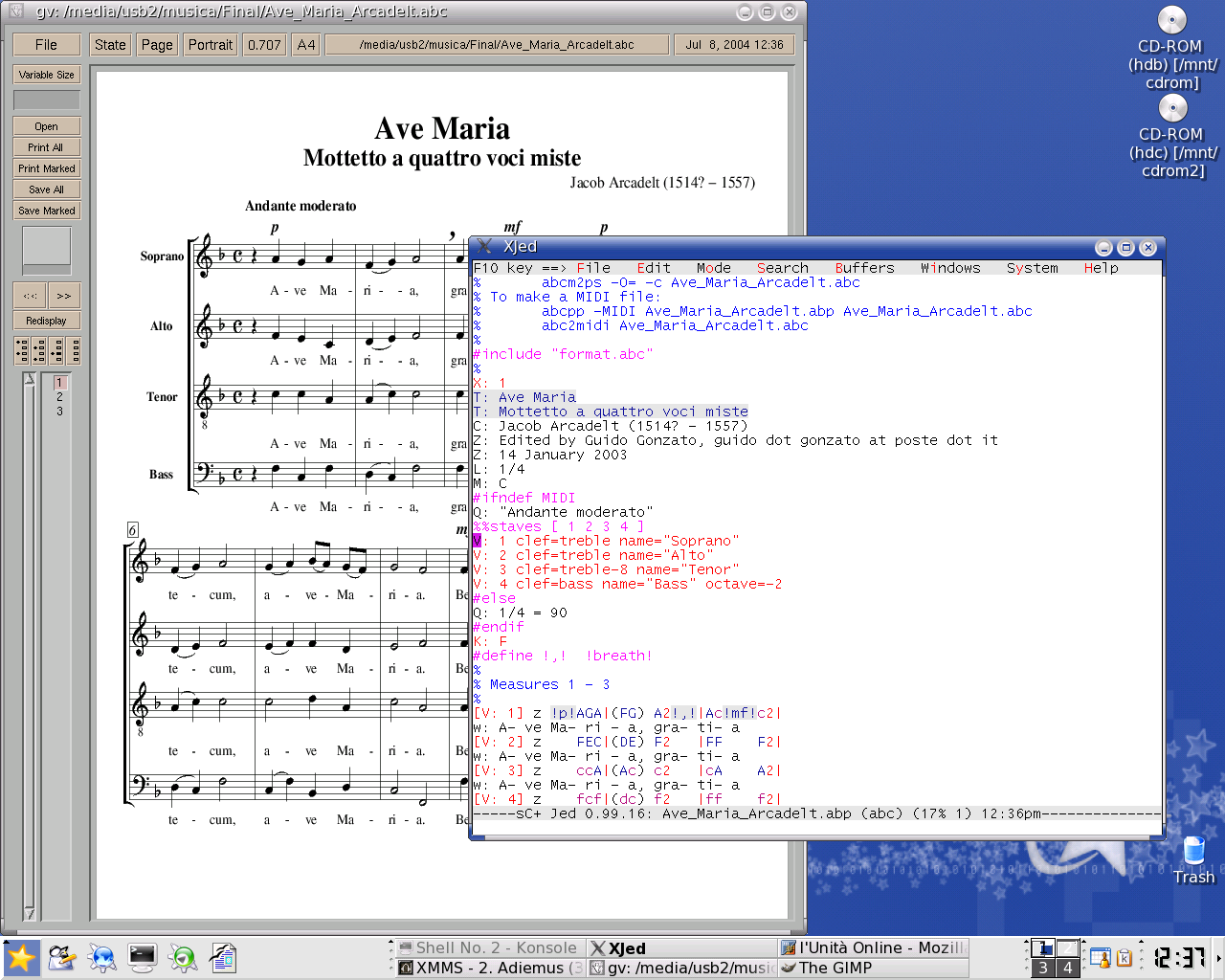The height and width of the screenshot is (980, 1225).
Task: Click the first page-marking icon button in gv
Action: point(21,351)
